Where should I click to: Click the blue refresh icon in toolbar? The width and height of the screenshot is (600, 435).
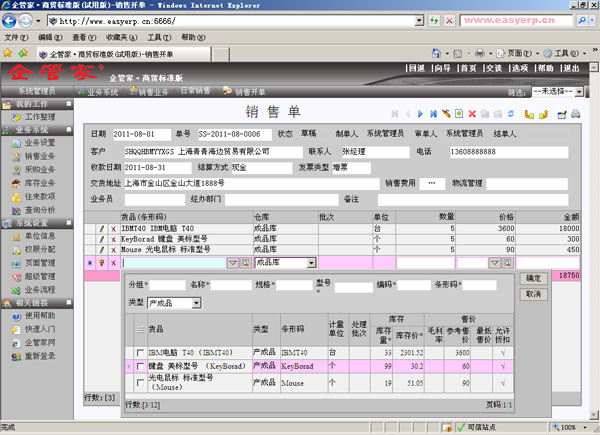click(511, 114)
